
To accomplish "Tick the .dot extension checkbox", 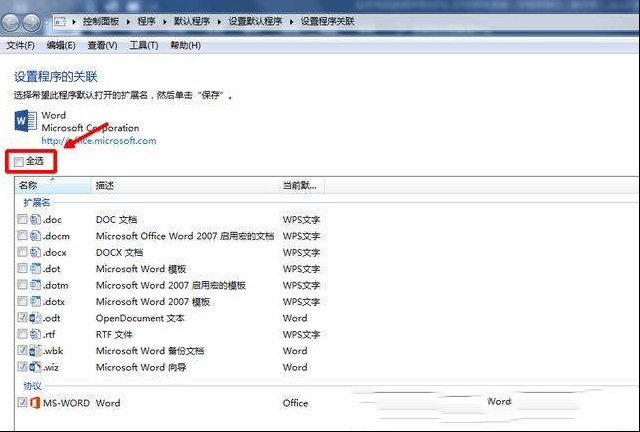I will [x=22, y=268].
